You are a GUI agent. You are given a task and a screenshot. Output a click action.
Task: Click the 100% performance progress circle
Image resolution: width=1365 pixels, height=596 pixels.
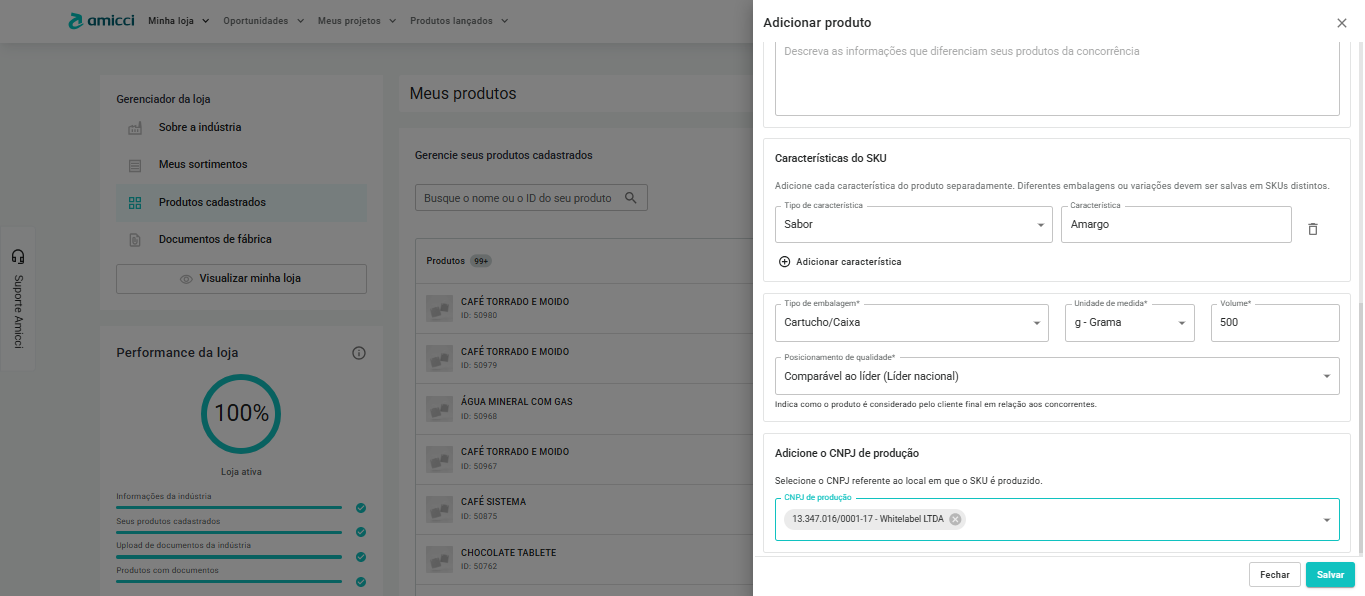(241, 413)
